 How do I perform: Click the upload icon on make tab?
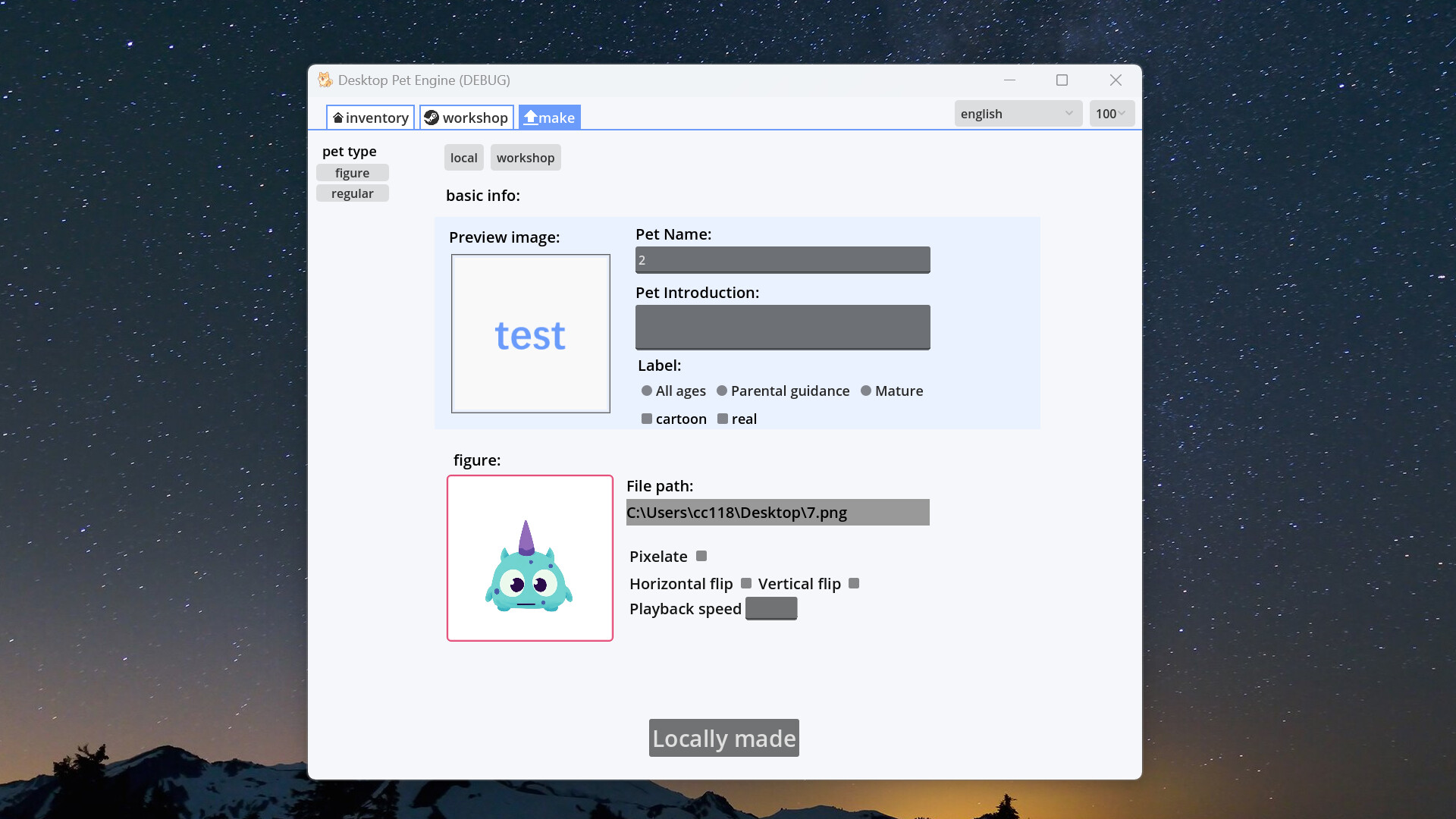click(x=531, y=117)
